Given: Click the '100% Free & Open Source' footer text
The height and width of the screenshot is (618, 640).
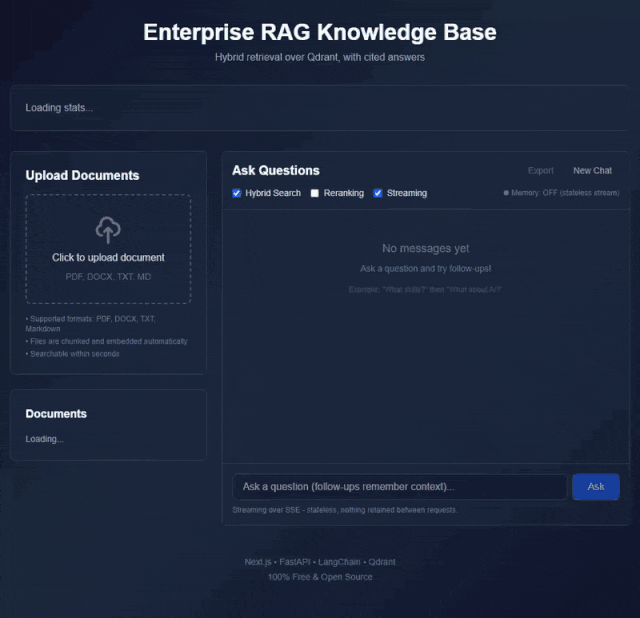Looking at the screenshot, I should point(320,577).
